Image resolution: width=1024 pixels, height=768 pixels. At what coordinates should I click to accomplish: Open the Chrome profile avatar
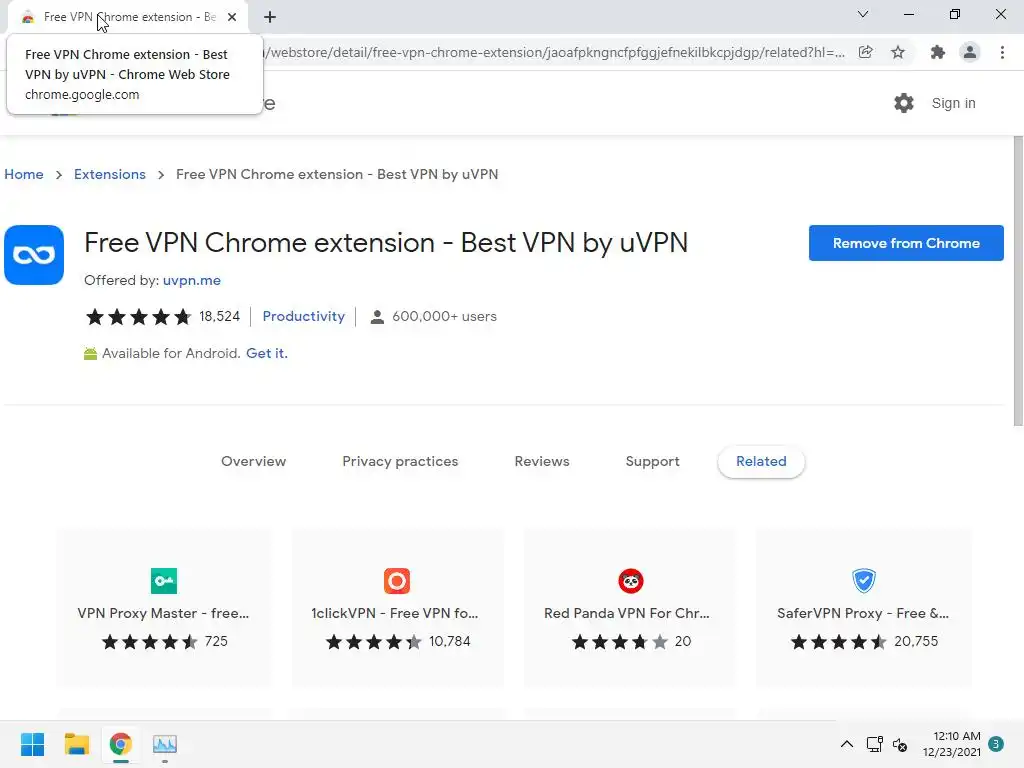(970, 52)
